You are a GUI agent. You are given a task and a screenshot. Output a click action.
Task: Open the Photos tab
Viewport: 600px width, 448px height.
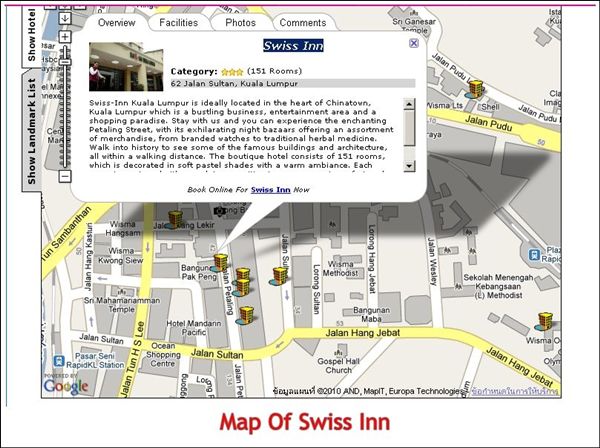point(240,22)
